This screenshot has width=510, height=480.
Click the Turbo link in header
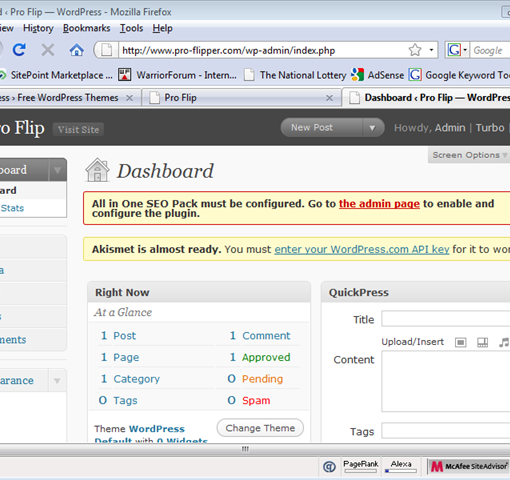[x=490, y=128]
